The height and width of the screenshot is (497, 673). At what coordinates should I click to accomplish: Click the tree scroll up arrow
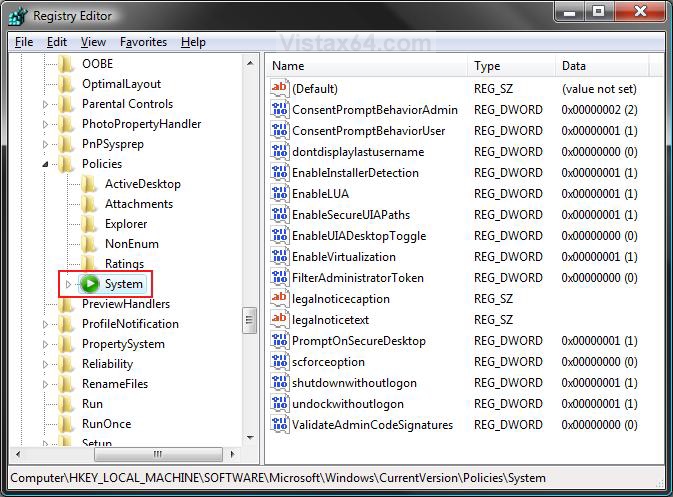(250, 64)
